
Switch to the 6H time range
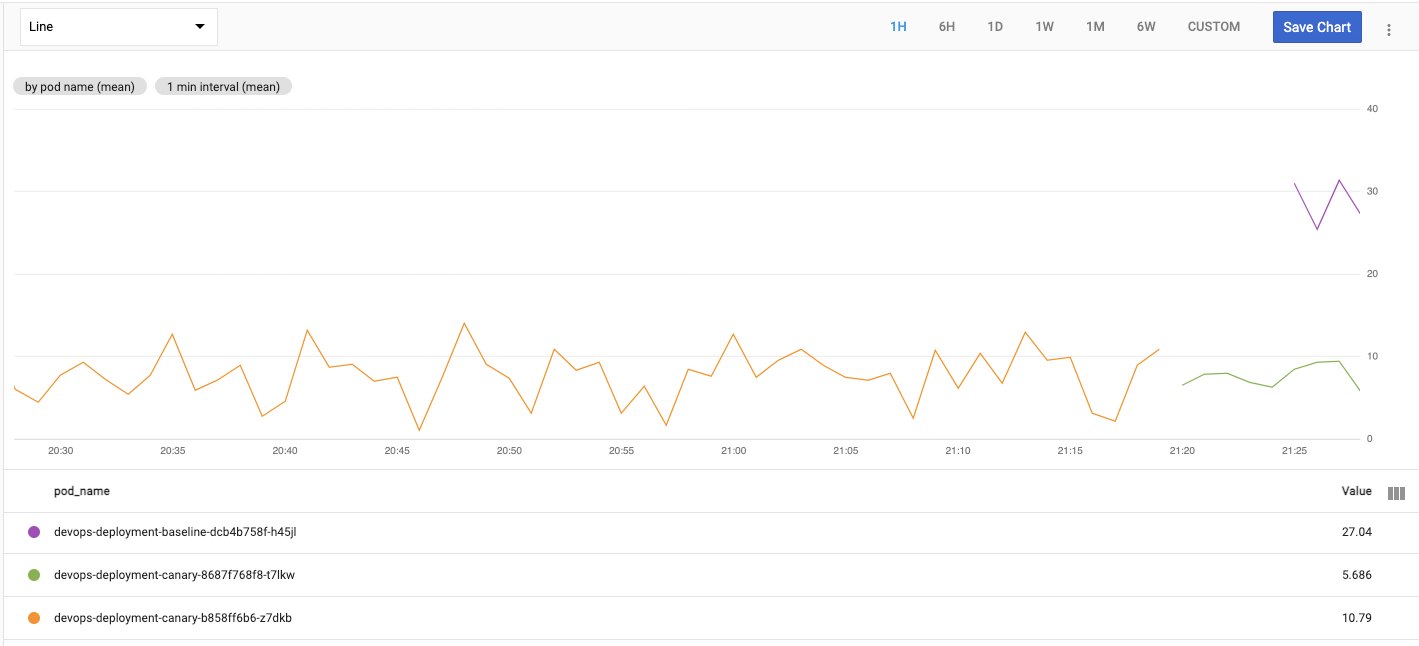946,27
